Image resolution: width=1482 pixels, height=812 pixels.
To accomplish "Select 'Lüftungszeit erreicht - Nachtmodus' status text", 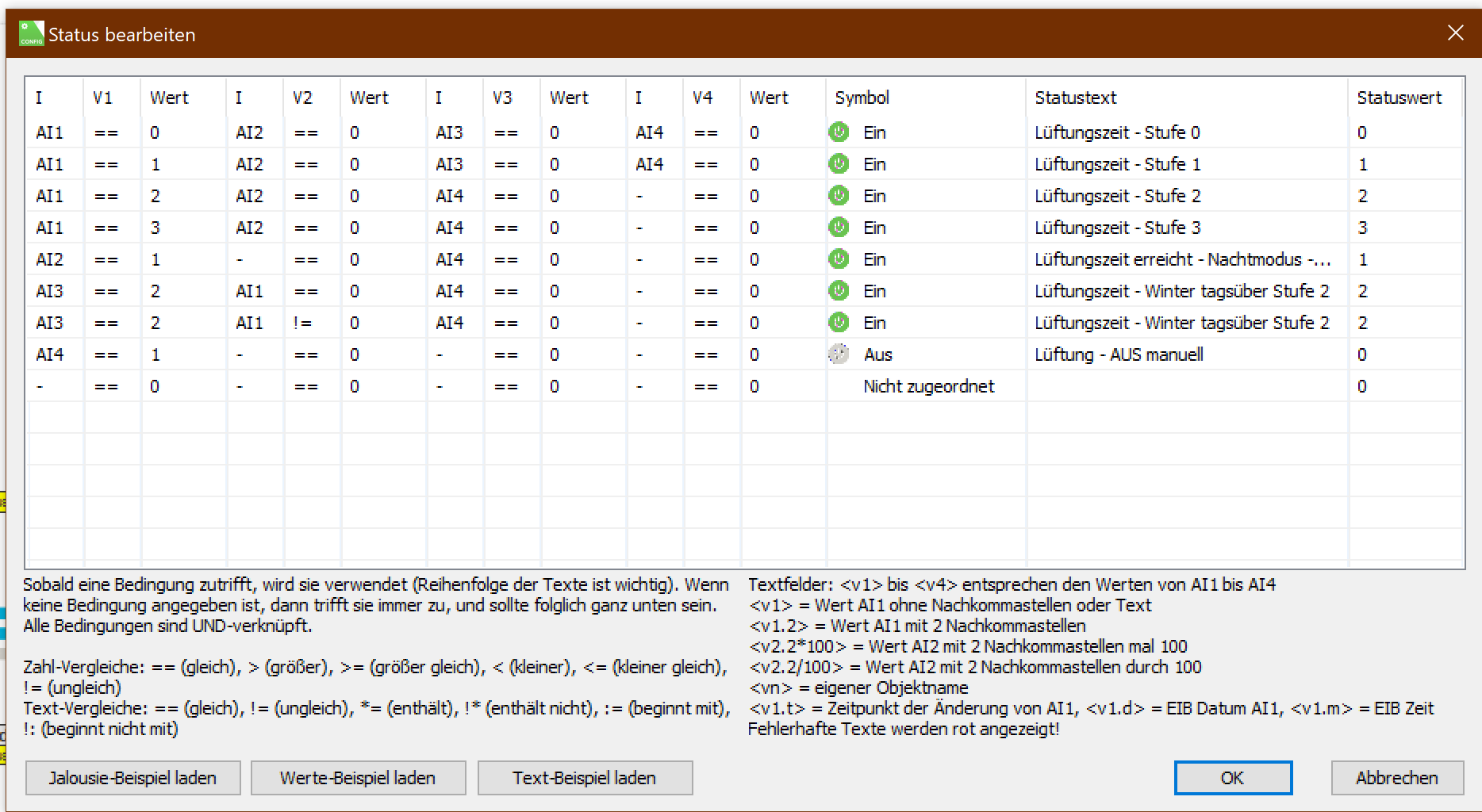I will pos(1183,259).
